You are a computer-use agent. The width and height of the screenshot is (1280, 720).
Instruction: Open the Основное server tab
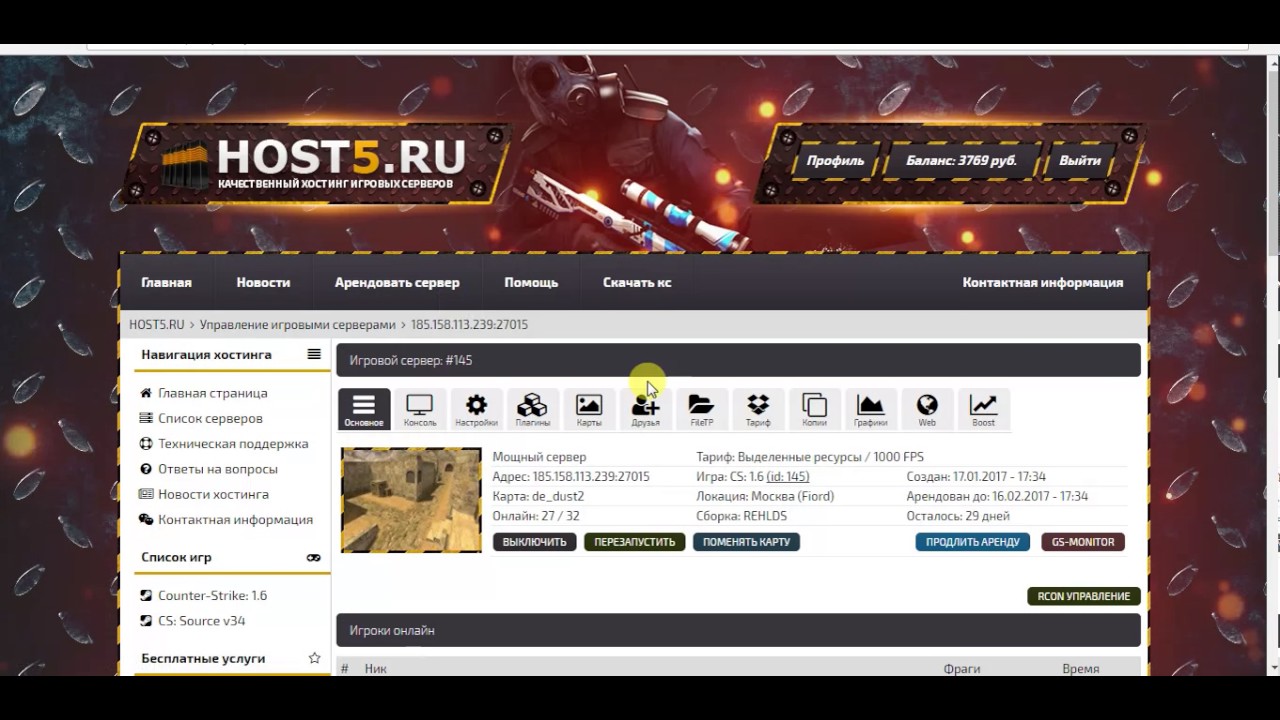(x=364, y=410)
